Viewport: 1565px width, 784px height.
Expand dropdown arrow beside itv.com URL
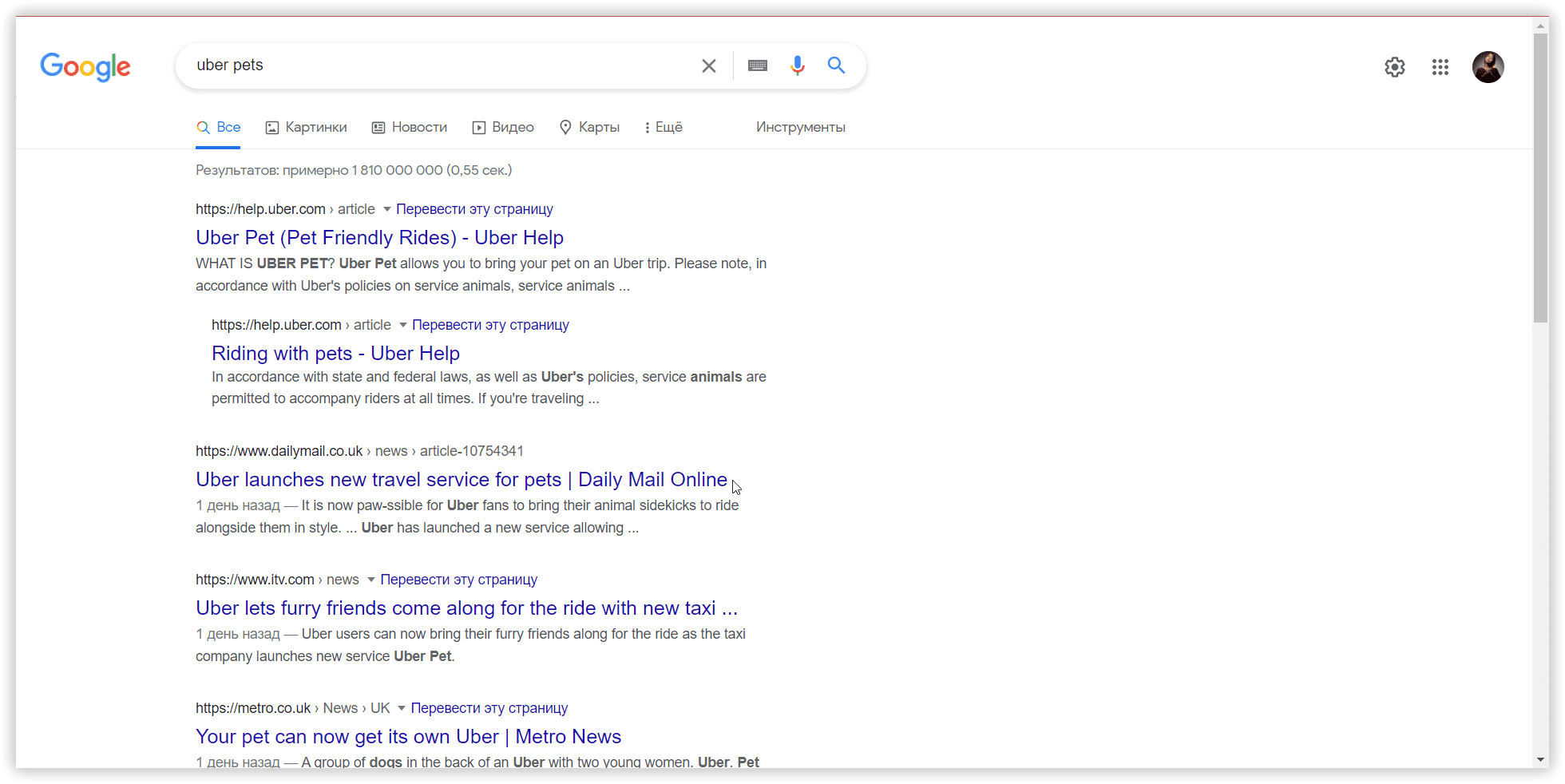[x=371, y=580]
